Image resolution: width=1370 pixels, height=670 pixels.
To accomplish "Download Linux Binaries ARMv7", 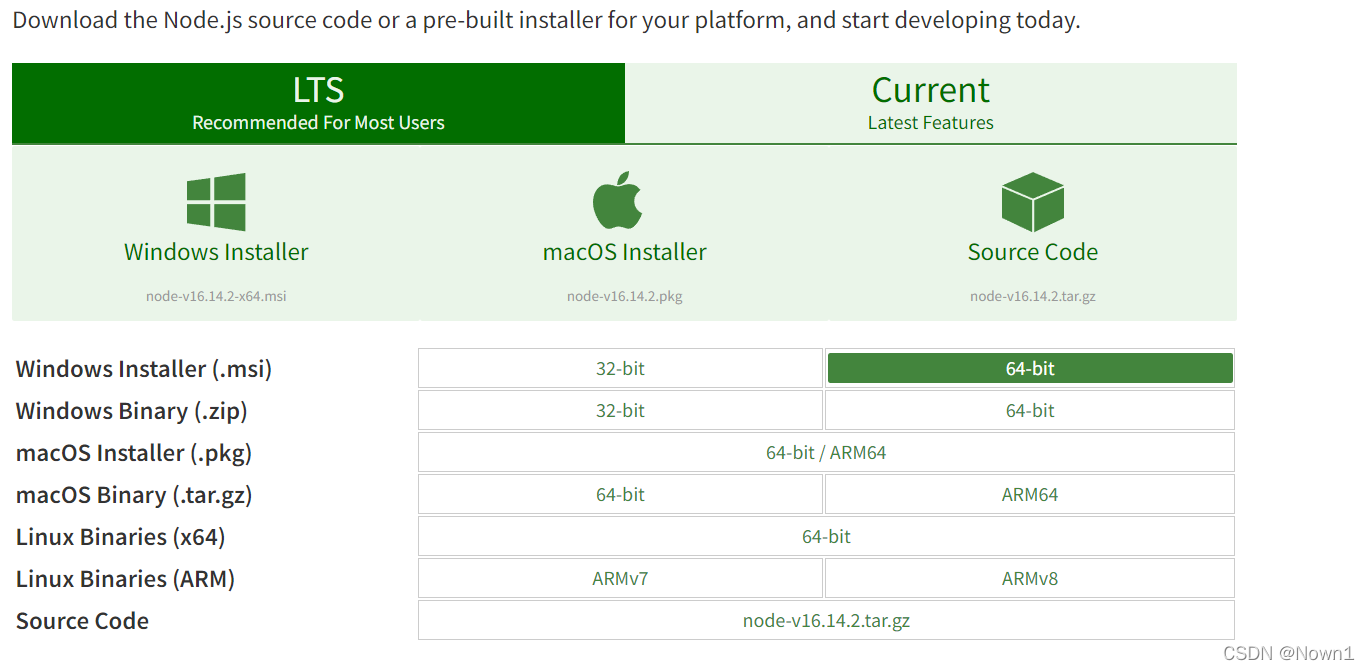I will click(x=620, y=578).
